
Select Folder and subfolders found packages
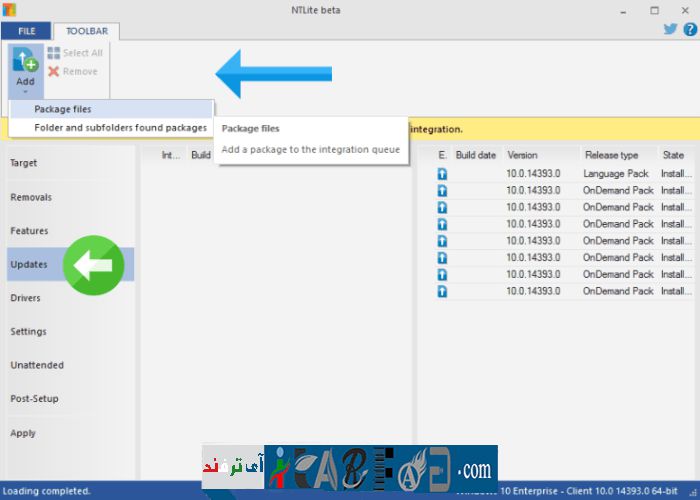pos(120,128)
